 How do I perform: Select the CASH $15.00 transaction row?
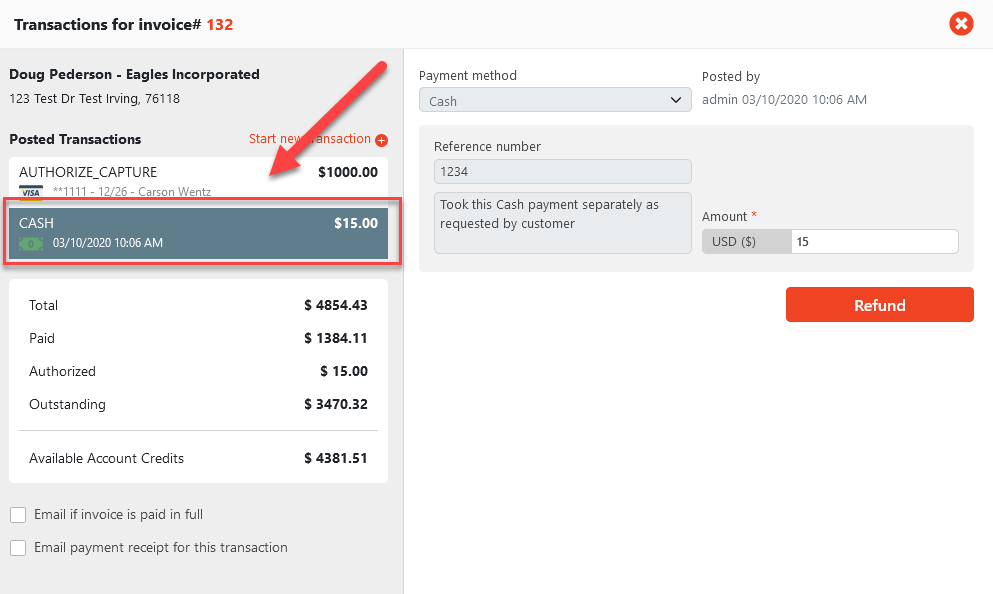click(198, 232)
